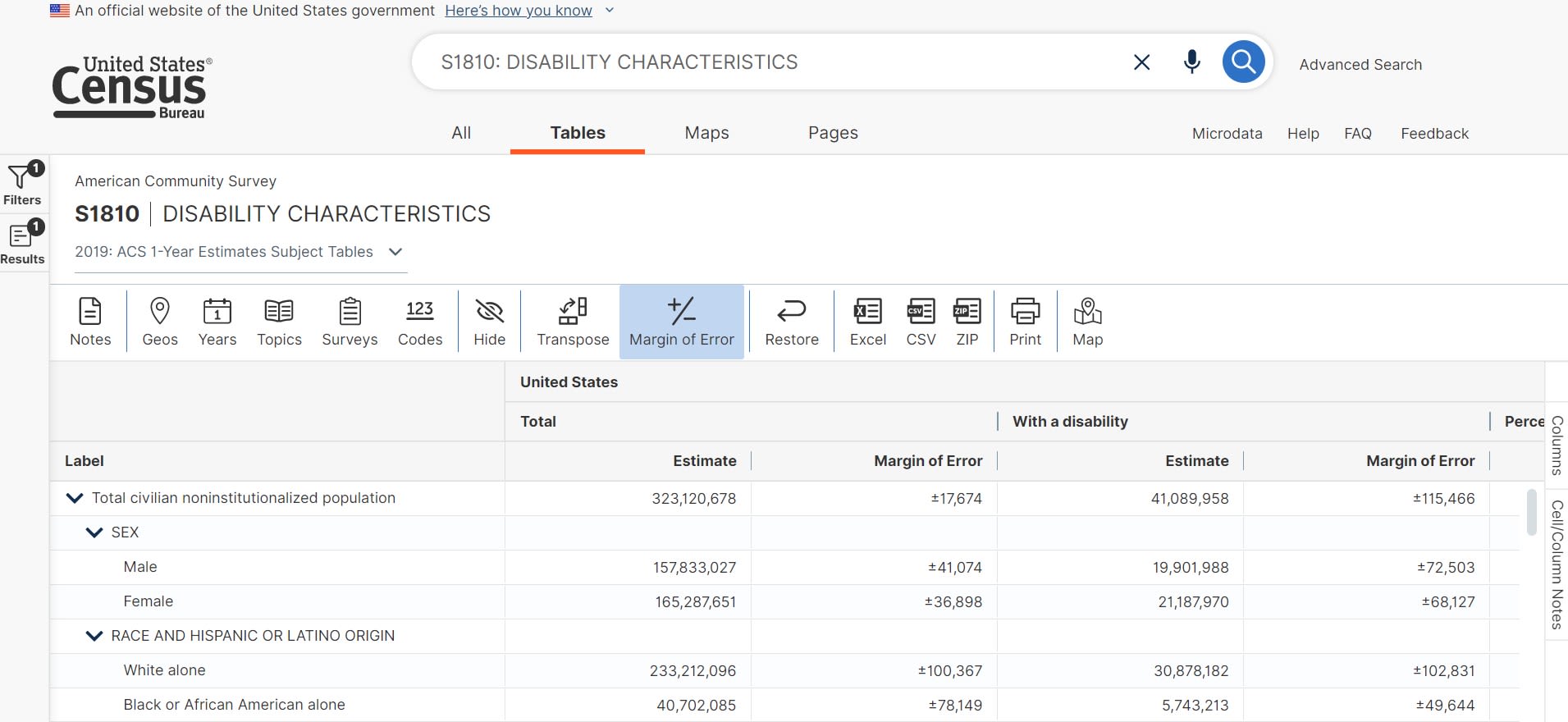1568x722 pixels.
Task: Switch to the Pages tab
Action: point(833,133)
